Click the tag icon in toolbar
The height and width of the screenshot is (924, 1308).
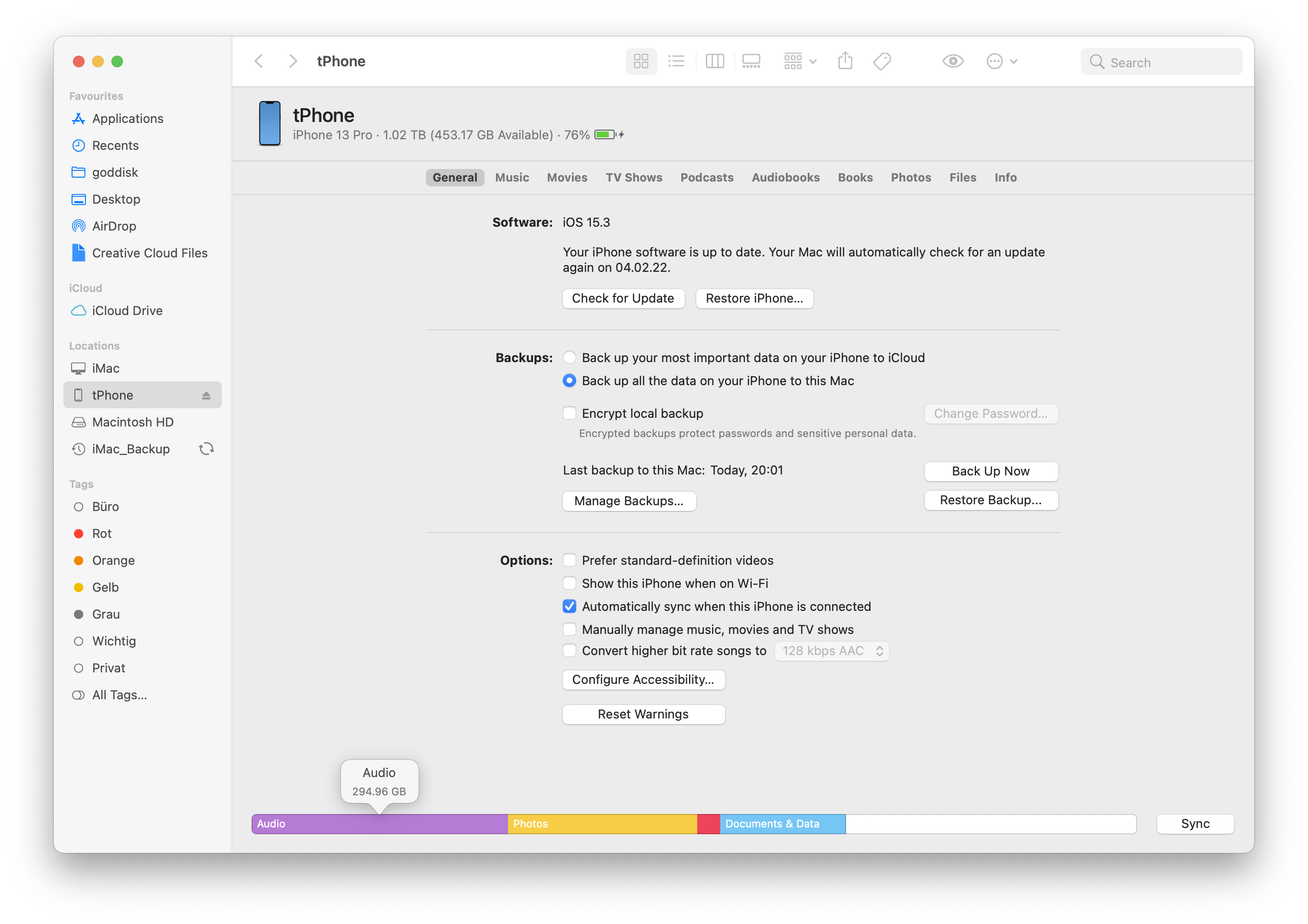point(882,62)
